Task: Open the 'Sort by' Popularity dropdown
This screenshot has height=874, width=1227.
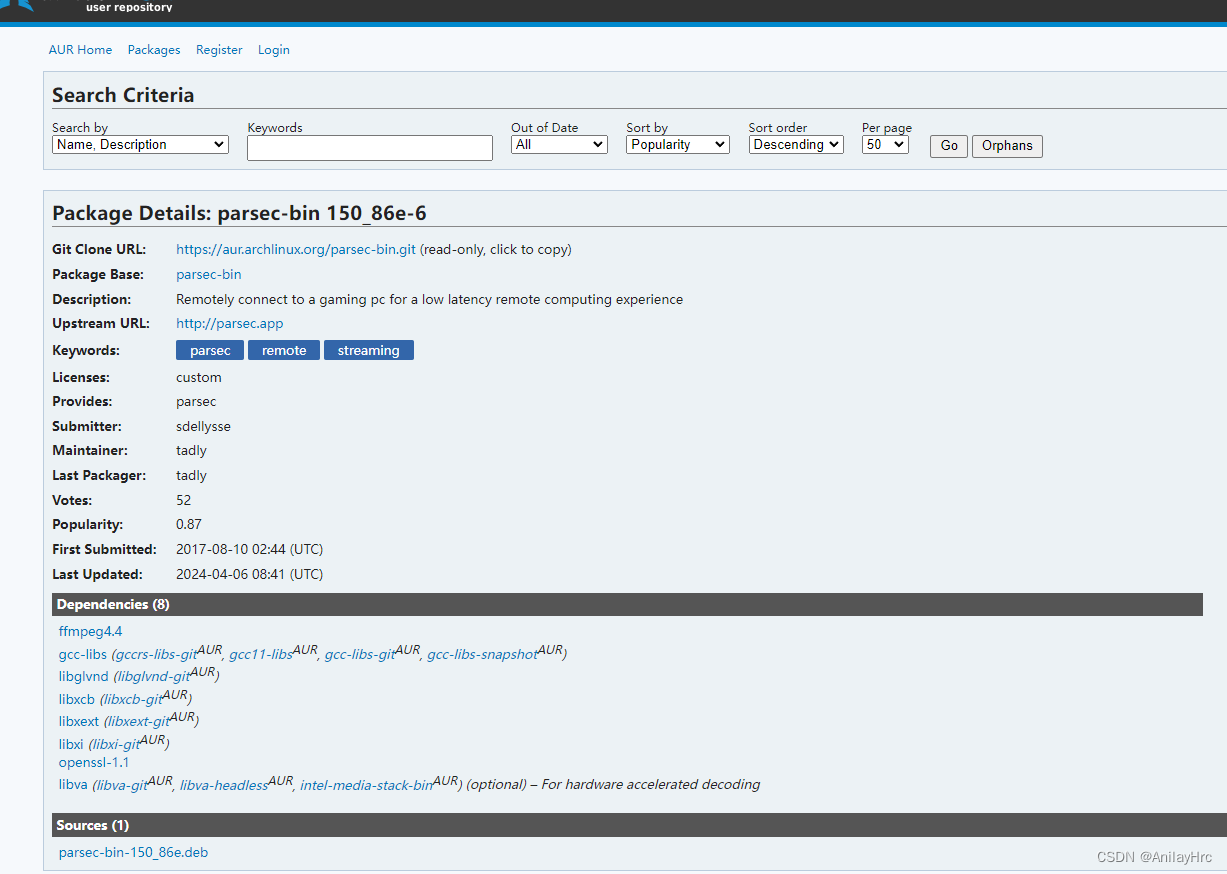Action: 677,144
